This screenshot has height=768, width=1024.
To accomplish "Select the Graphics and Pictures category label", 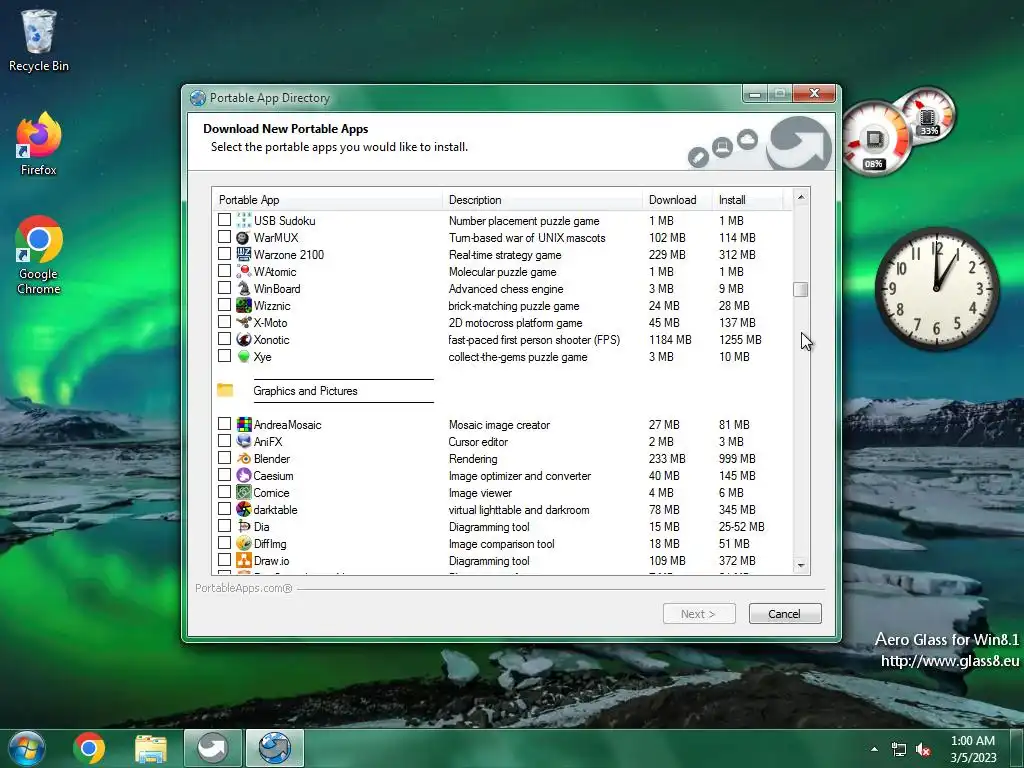I will [x=305, y=391].
